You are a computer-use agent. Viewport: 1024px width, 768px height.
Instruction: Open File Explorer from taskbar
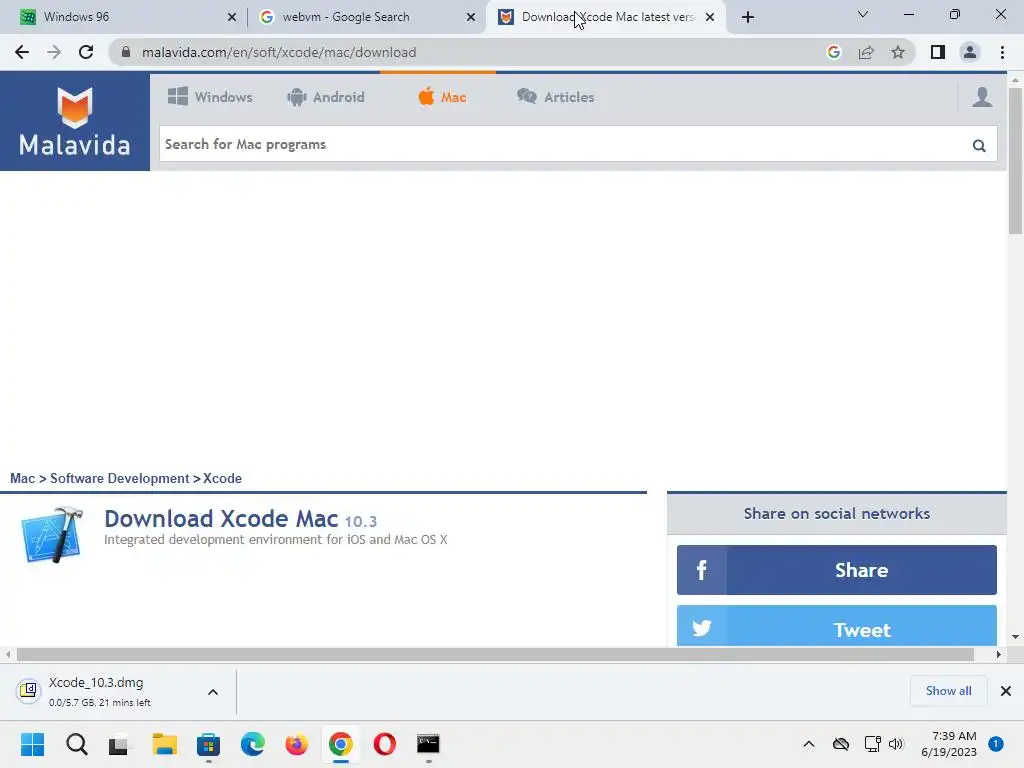pos(165,744)
